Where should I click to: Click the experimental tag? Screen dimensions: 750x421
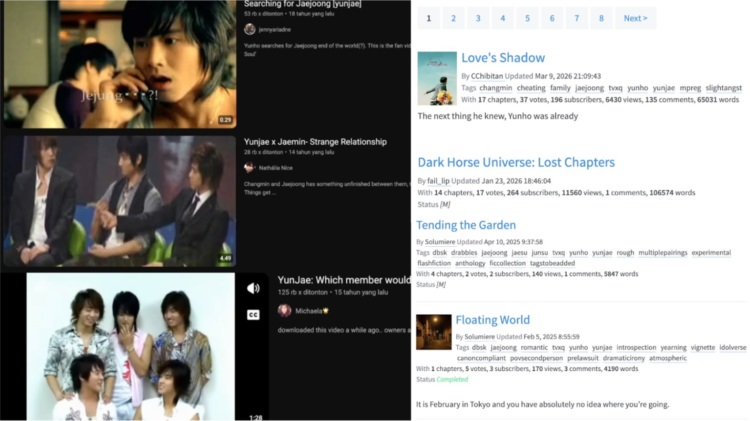point(711,253)
